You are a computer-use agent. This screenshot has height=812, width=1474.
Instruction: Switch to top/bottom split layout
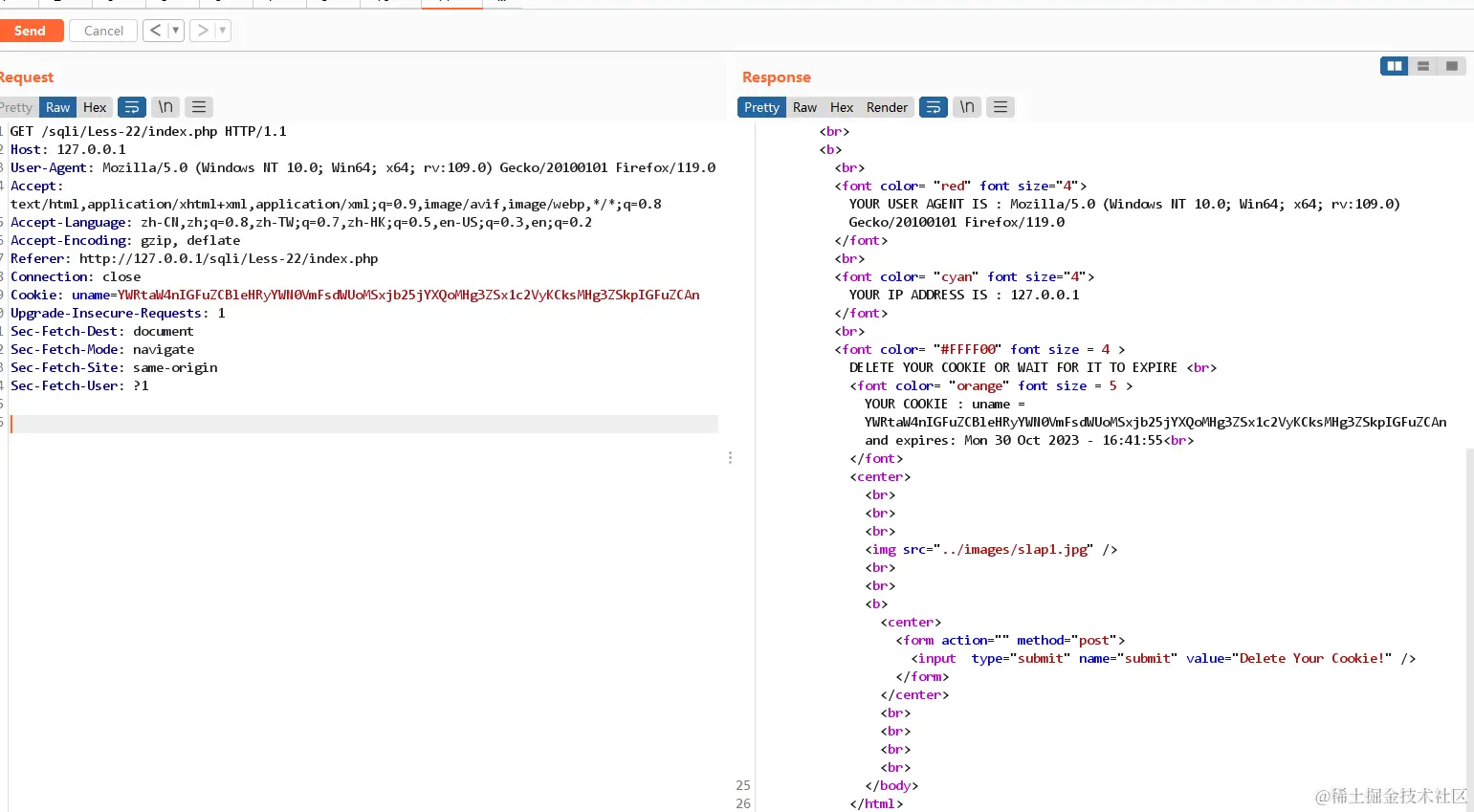1423,66
